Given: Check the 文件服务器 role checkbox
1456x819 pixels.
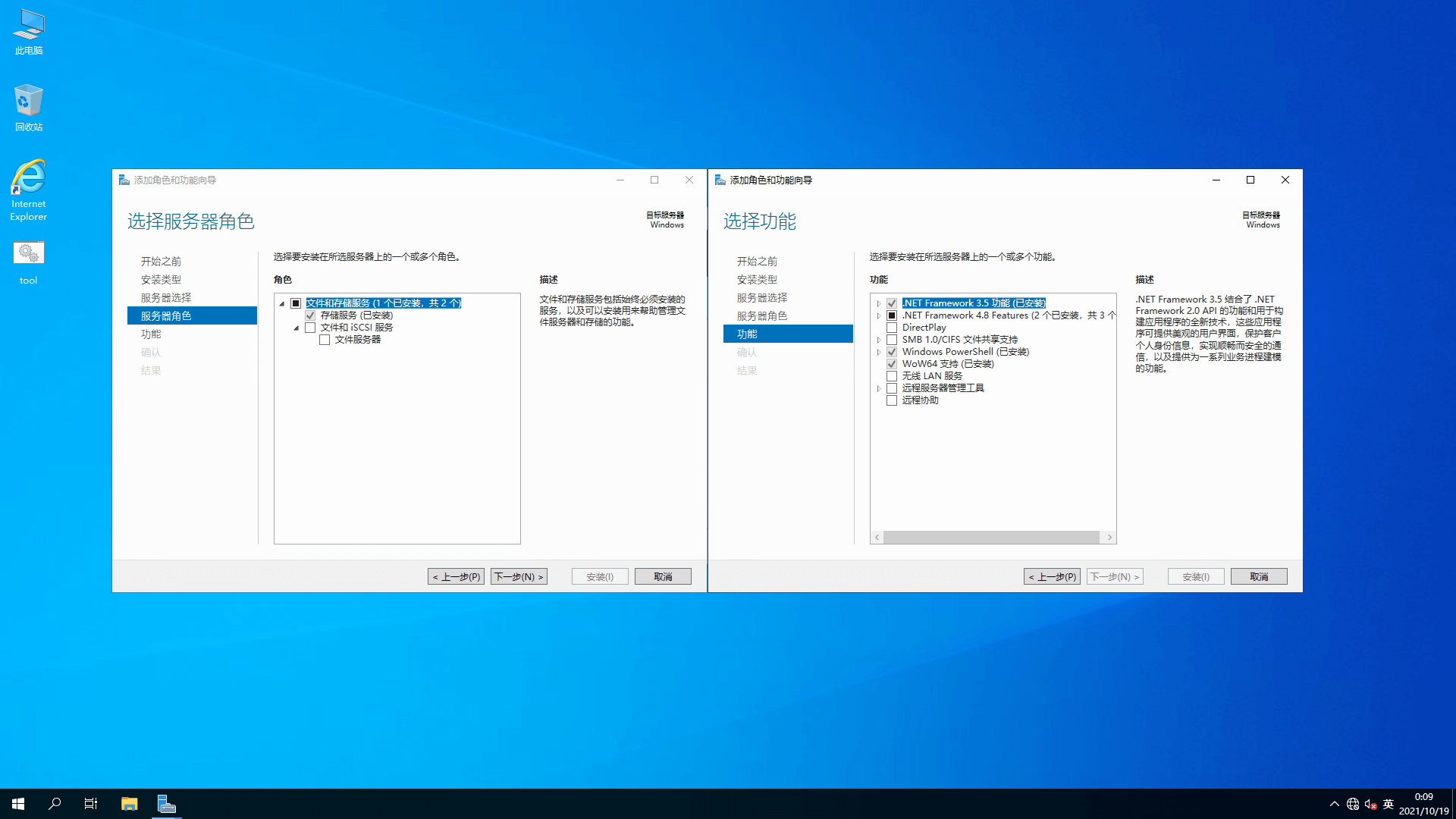Looking at the screenshot, I should tap(325, 340).
